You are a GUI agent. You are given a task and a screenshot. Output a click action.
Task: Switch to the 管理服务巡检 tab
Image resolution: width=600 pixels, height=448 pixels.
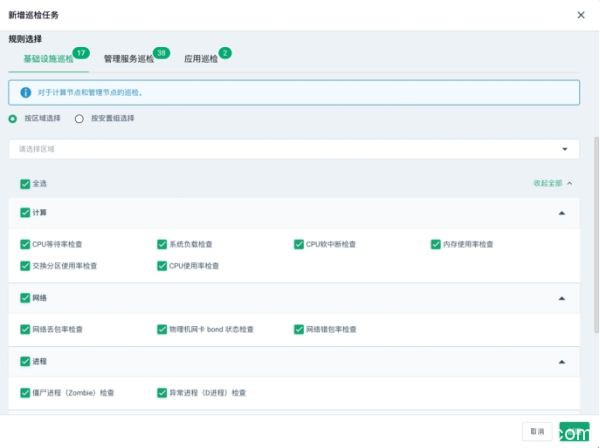(129, 59)
